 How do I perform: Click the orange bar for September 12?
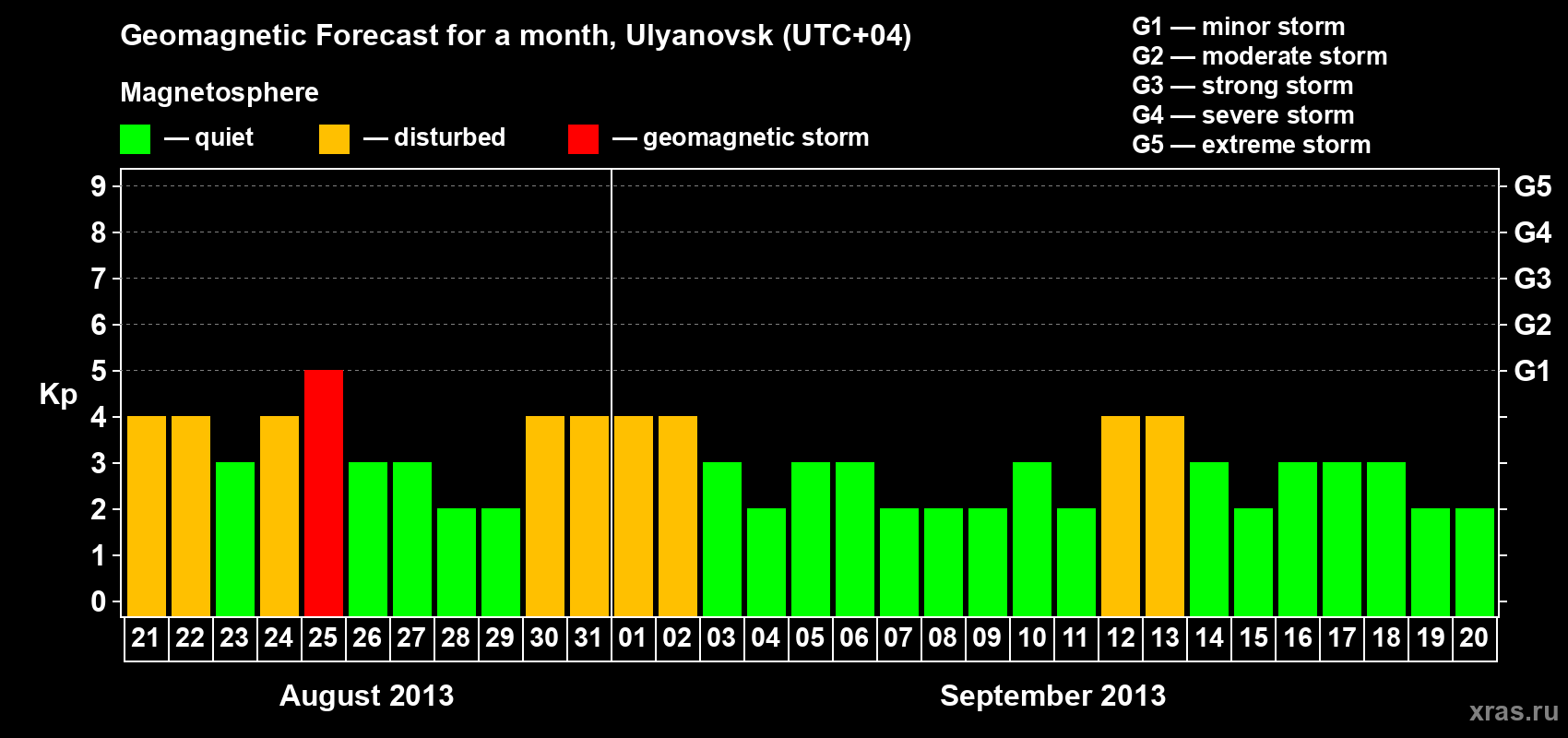tap(1121, 517)
